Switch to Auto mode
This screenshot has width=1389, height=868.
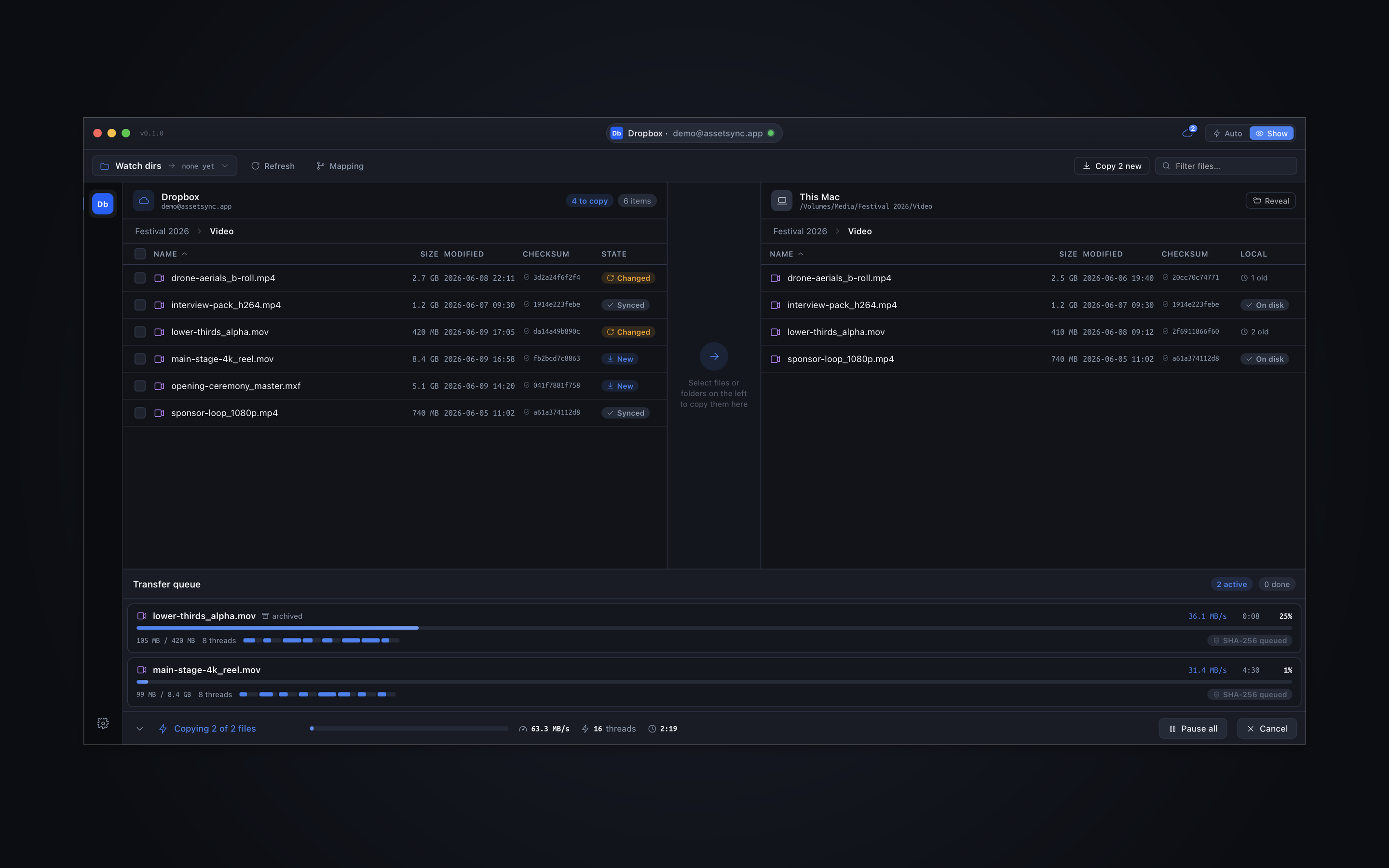[x=1228, y=133]
